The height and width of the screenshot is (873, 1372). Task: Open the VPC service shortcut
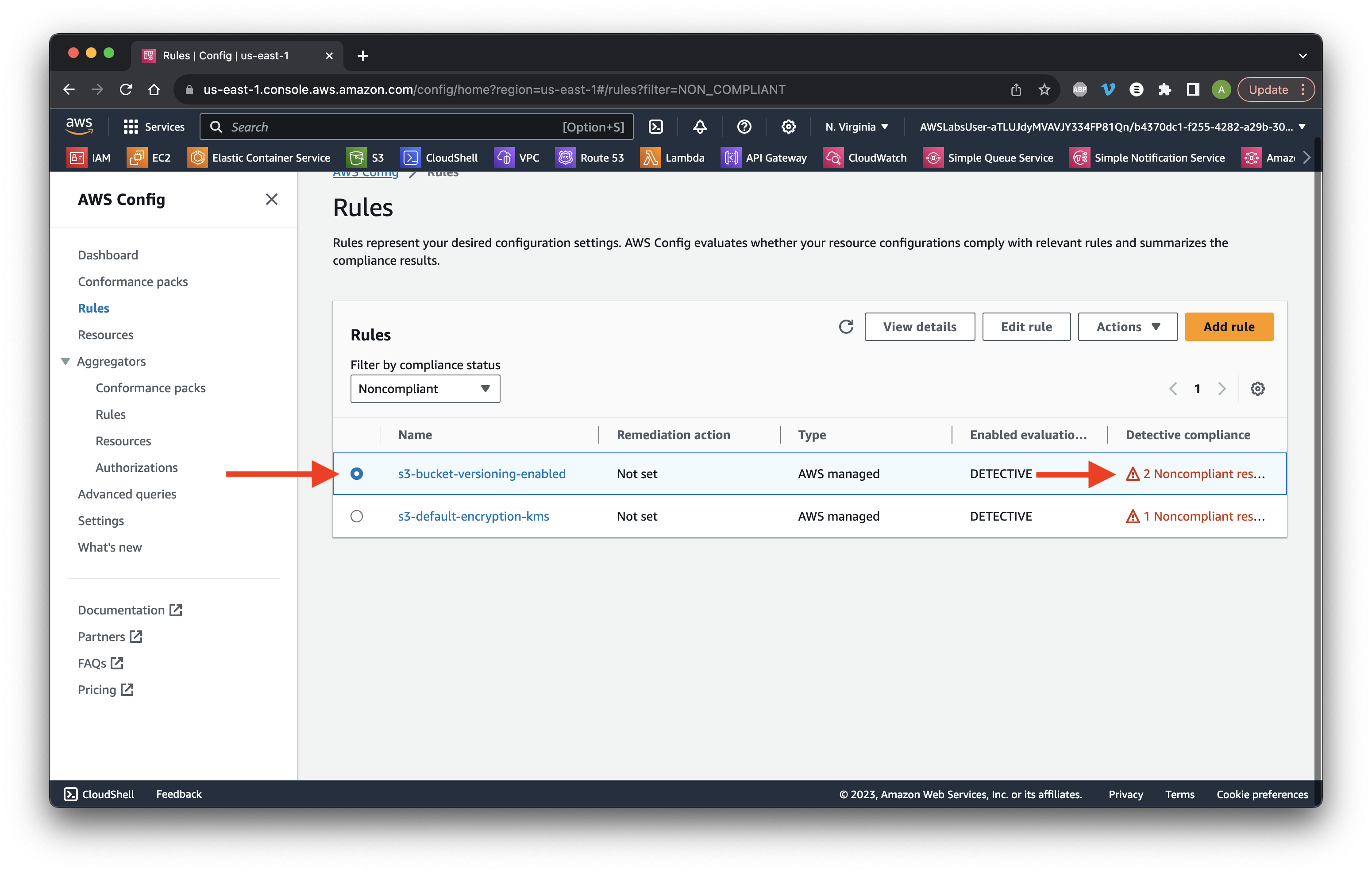[517, 158]
